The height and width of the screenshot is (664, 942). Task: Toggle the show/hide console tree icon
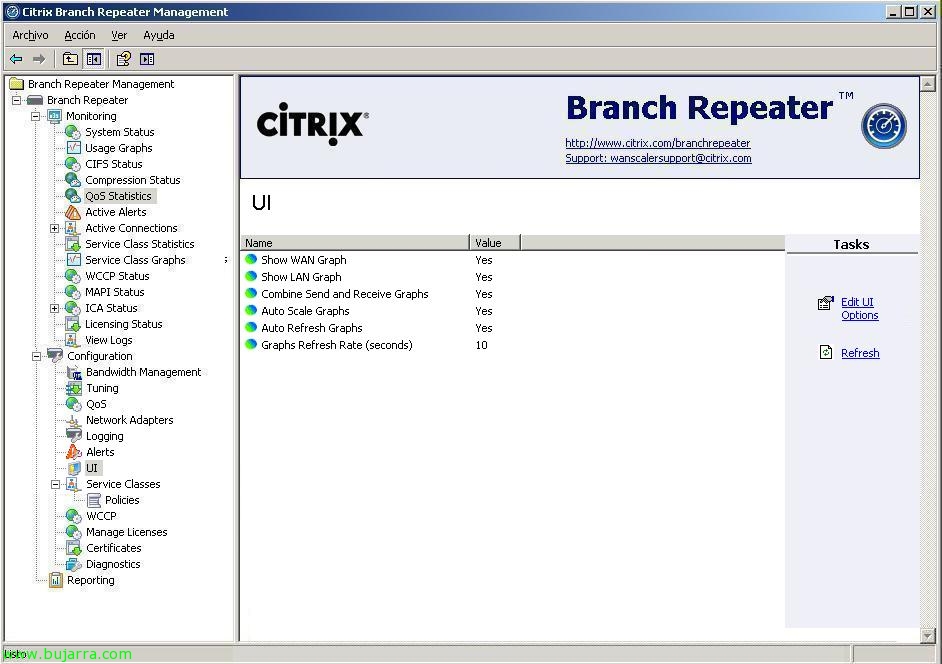click(x=94, y=59)
